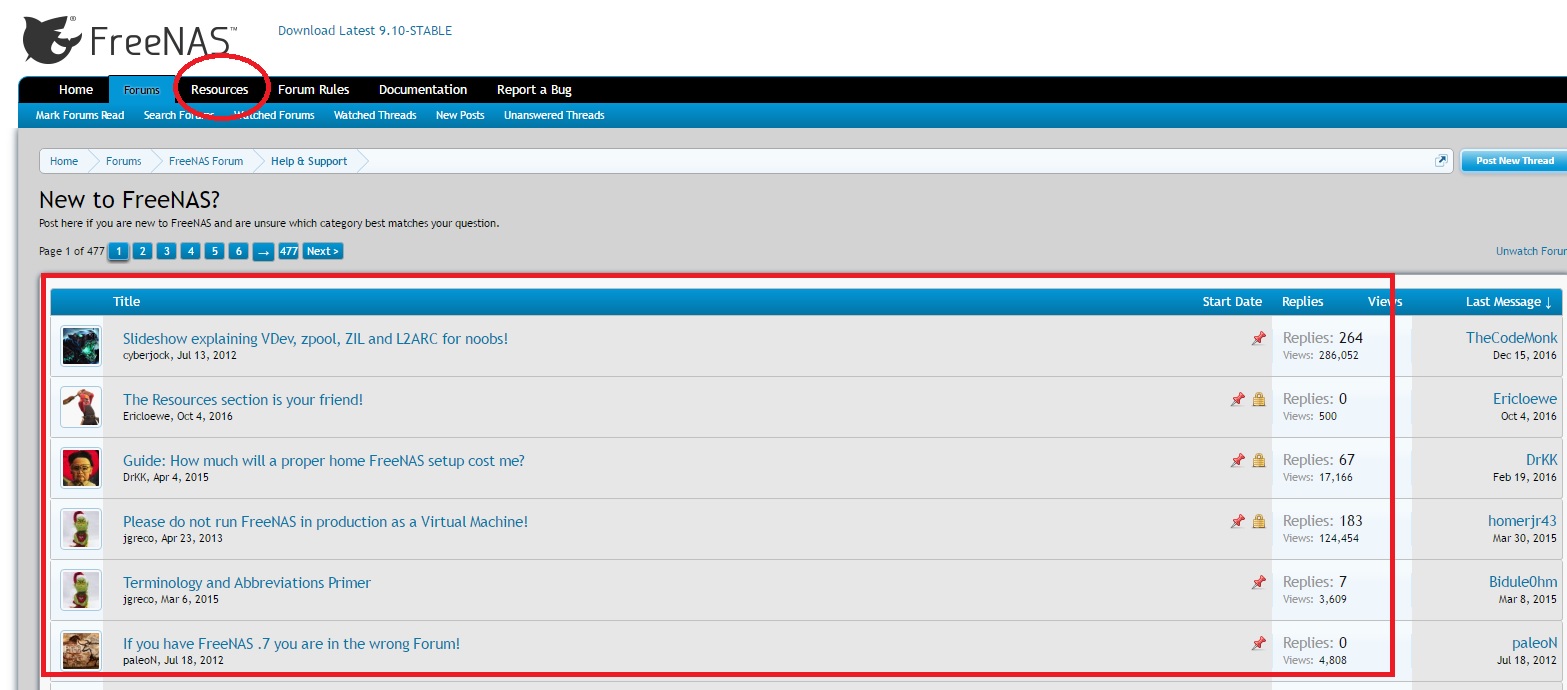Open cyberjock's avatar on the Slideshow thread
The height and width of the screenshot is (690, 1567).
pos(80,346)
